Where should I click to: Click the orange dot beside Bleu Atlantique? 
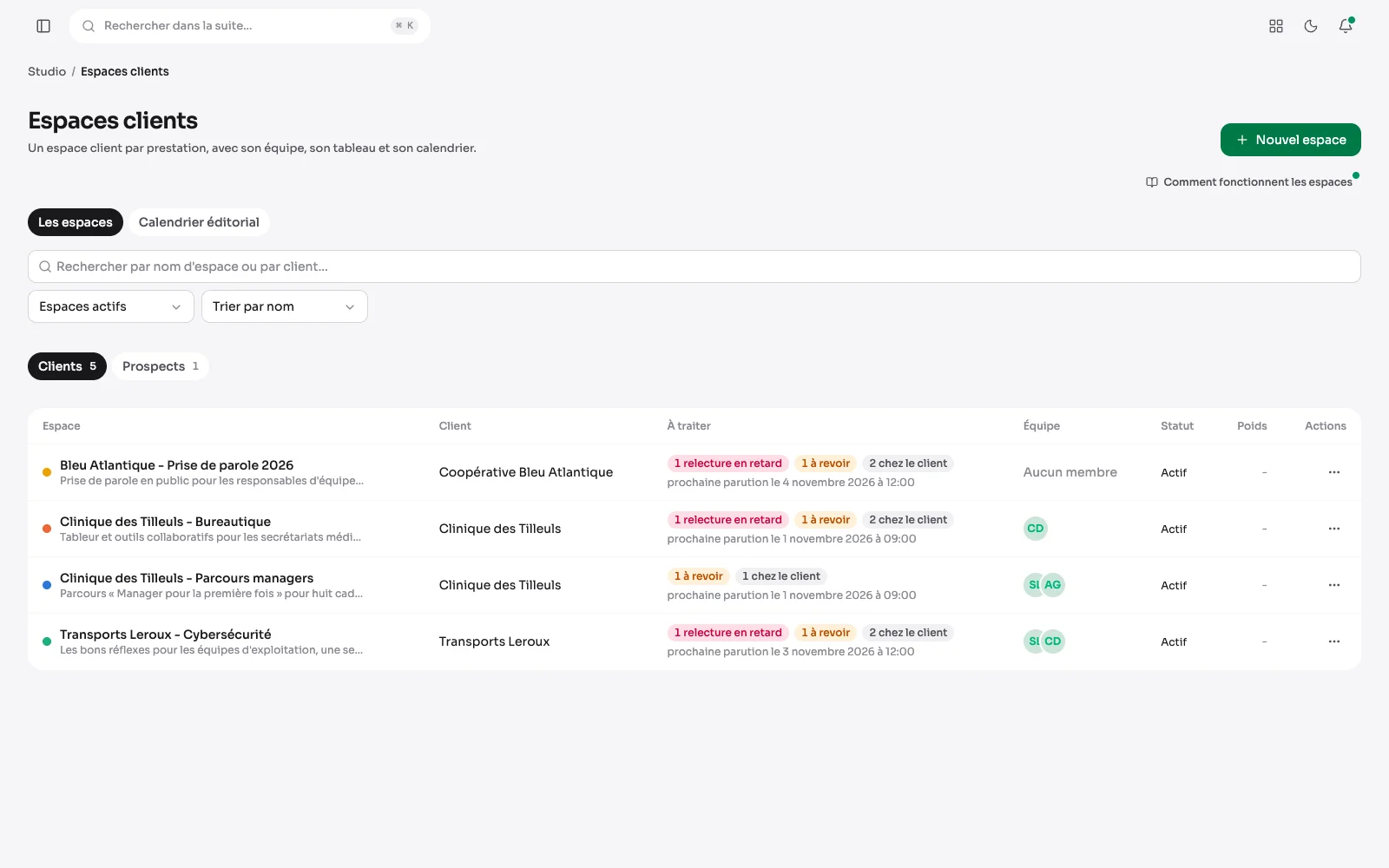pyautogui.click(x=47, y=472)
